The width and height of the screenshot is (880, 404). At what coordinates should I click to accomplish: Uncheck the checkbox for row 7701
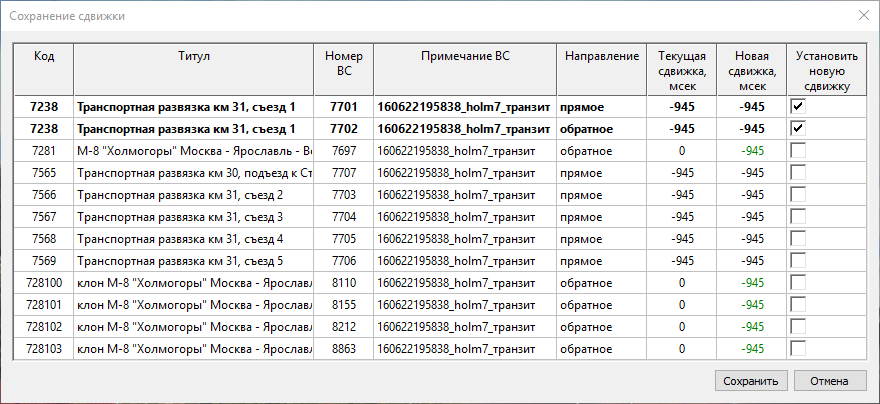tap(798, 106)
